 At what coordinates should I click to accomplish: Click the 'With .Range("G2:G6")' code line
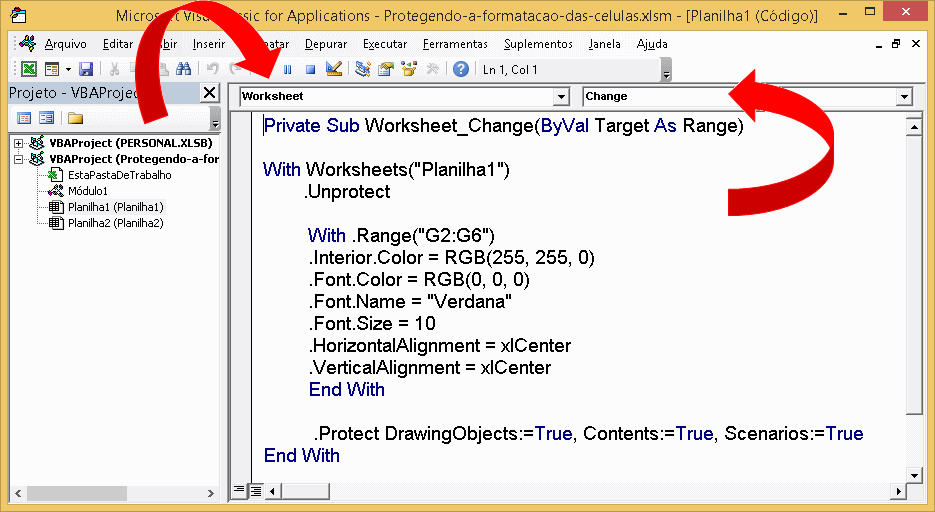point(401,235)
